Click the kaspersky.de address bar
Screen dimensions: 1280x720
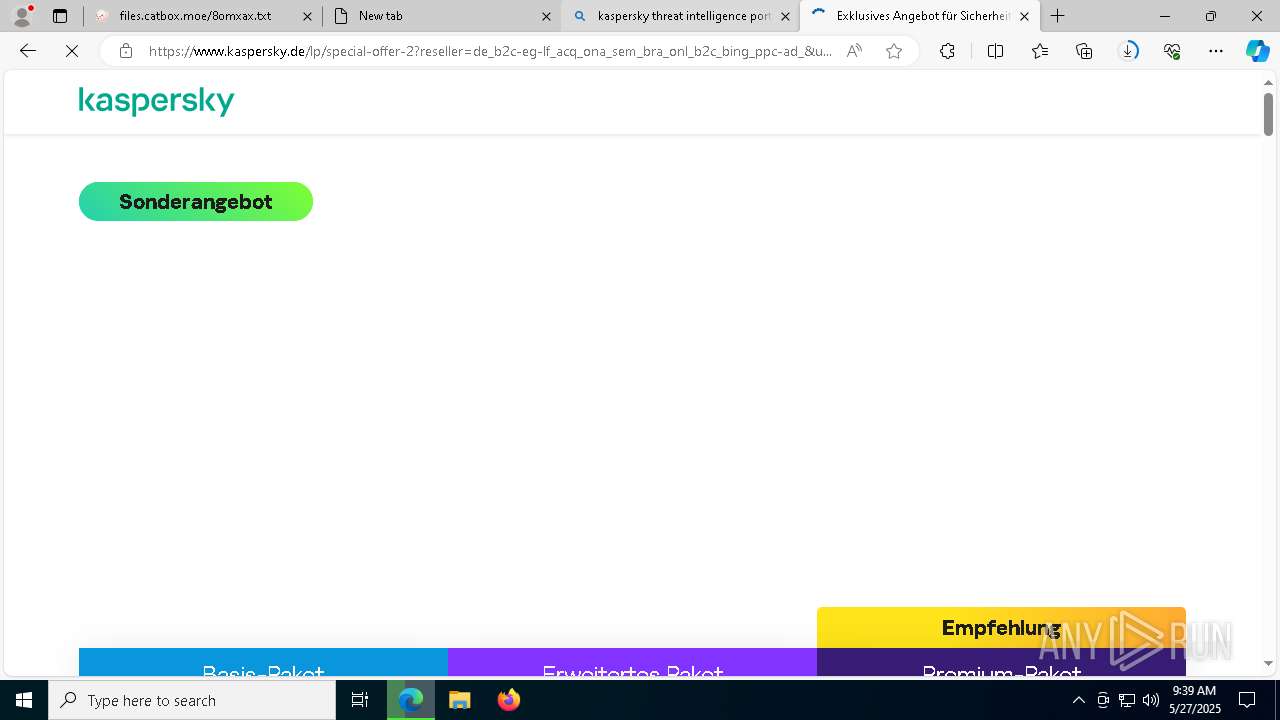[x=490, y=51]
